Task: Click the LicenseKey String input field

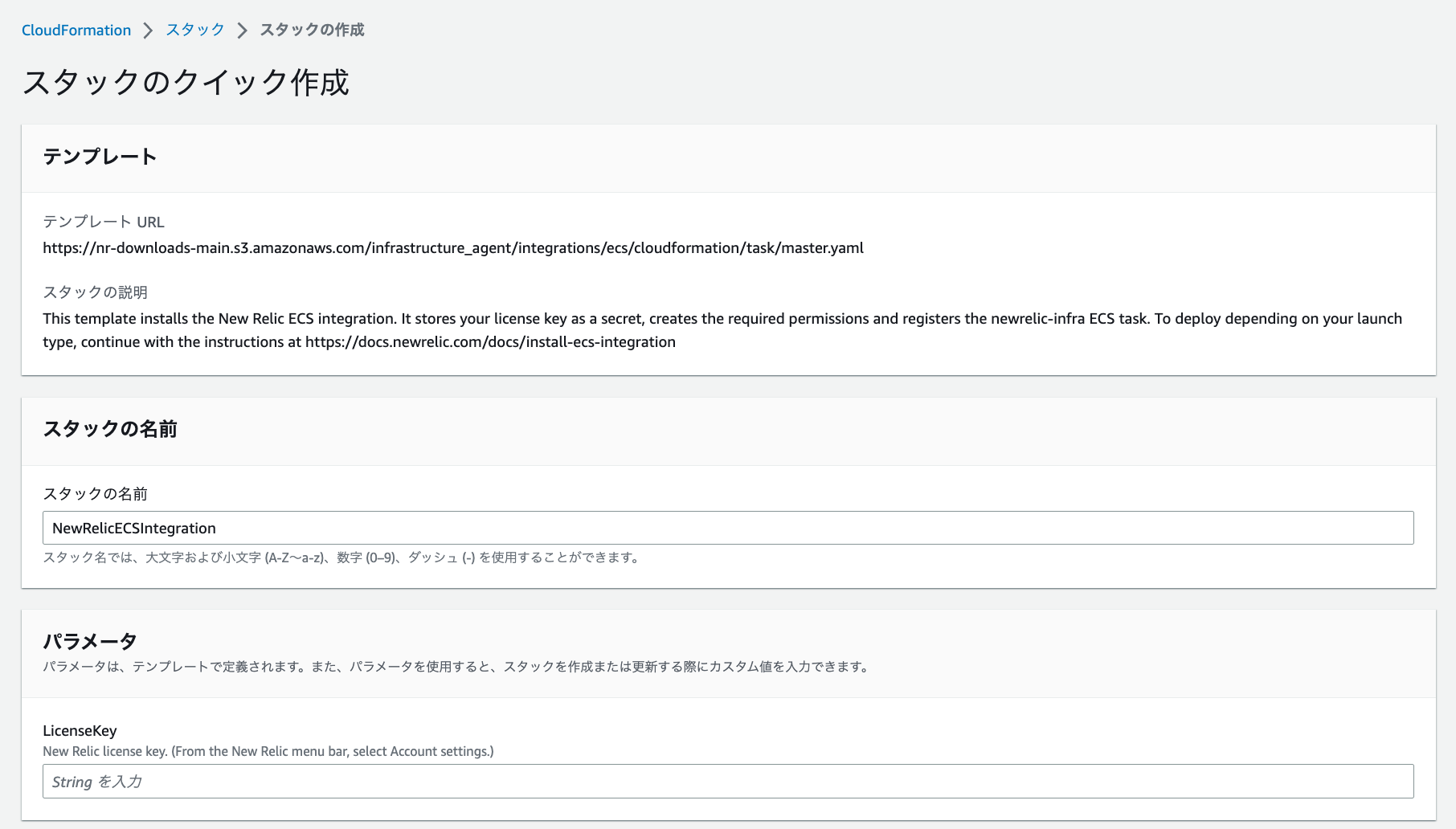Action: [727, 781]
